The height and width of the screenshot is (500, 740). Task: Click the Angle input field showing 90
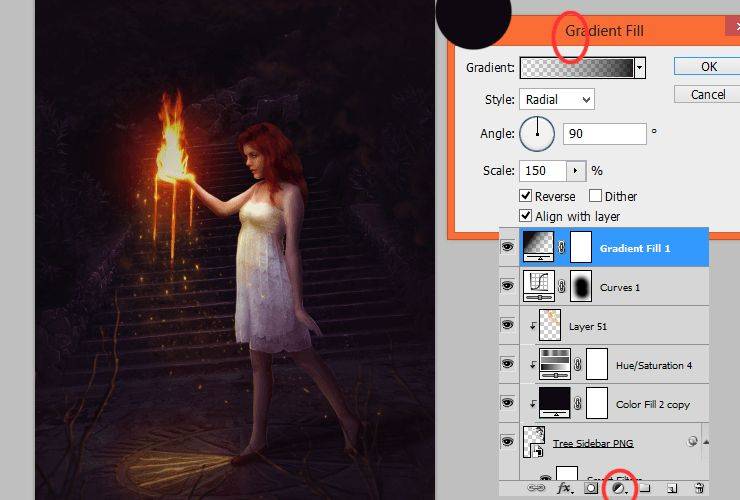click(605, 134)
